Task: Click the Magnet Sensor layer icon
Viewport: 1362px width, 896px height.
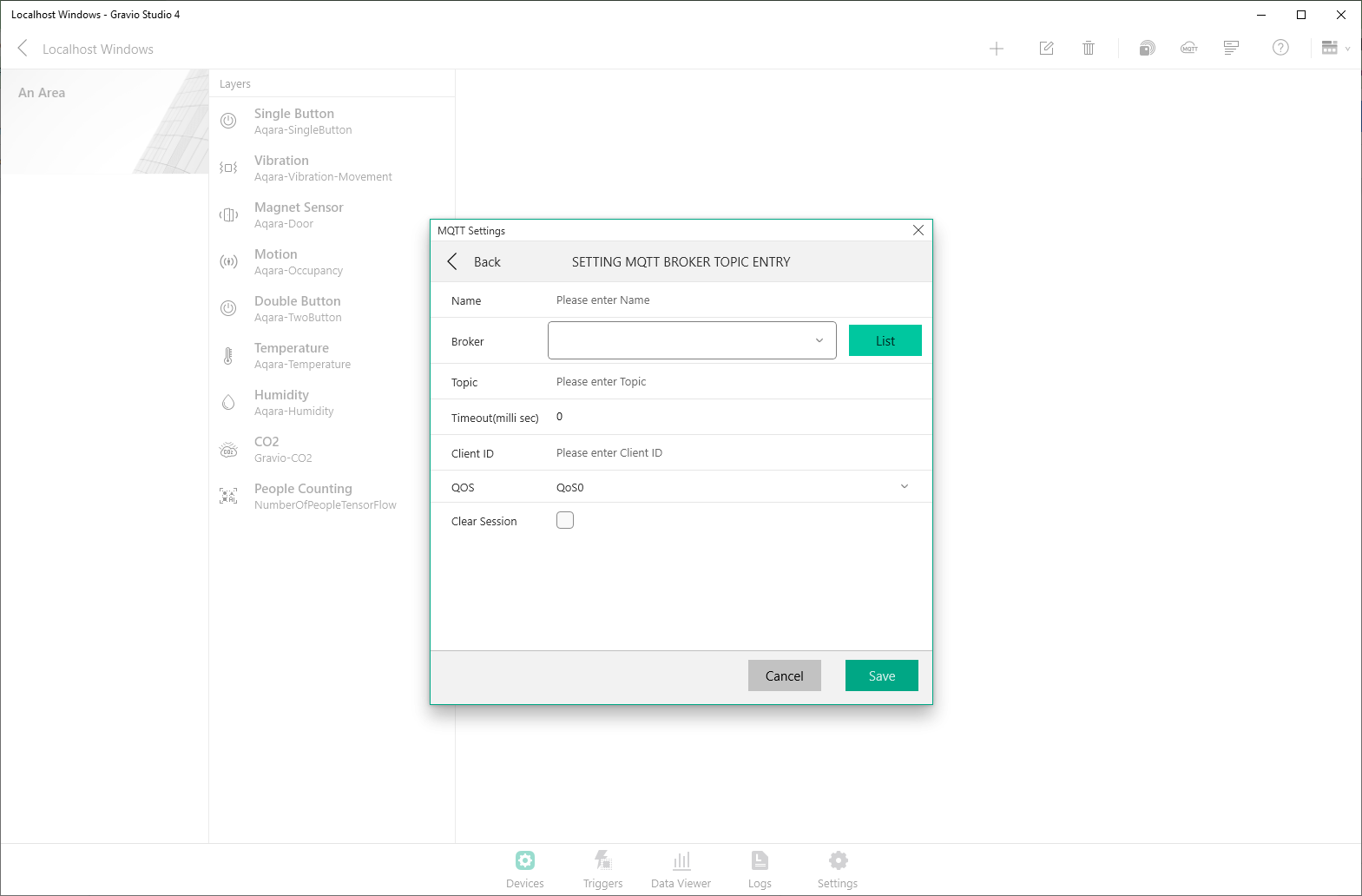Action: [x=228, y=214]
